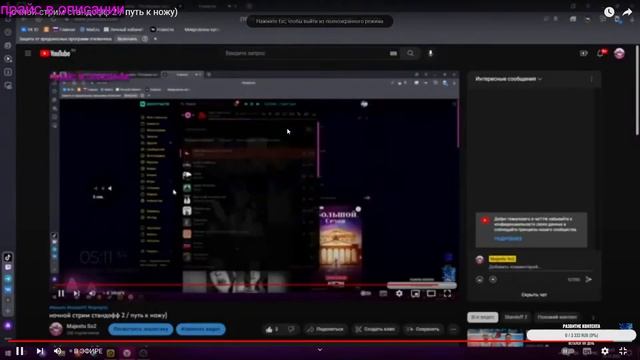Click the Поделиться share button
The height and width of the screenshot is (360, 640).
pyautogui.click(x=326, y=329)
